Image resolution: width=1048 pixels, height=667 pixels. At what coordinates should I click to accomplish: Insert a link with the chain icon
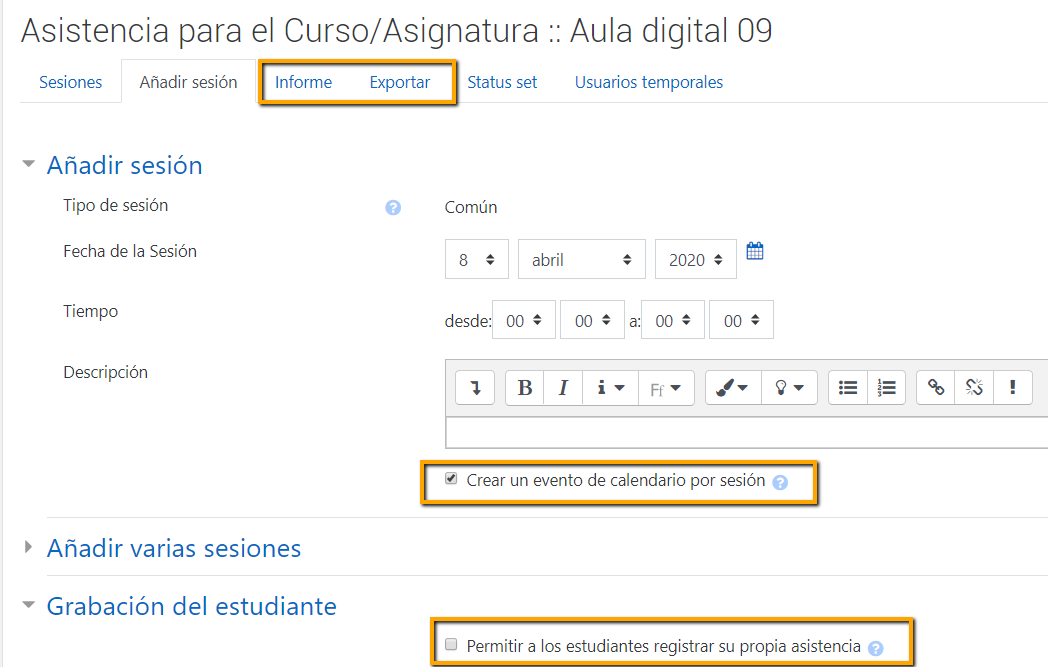(x=936, y=388)
